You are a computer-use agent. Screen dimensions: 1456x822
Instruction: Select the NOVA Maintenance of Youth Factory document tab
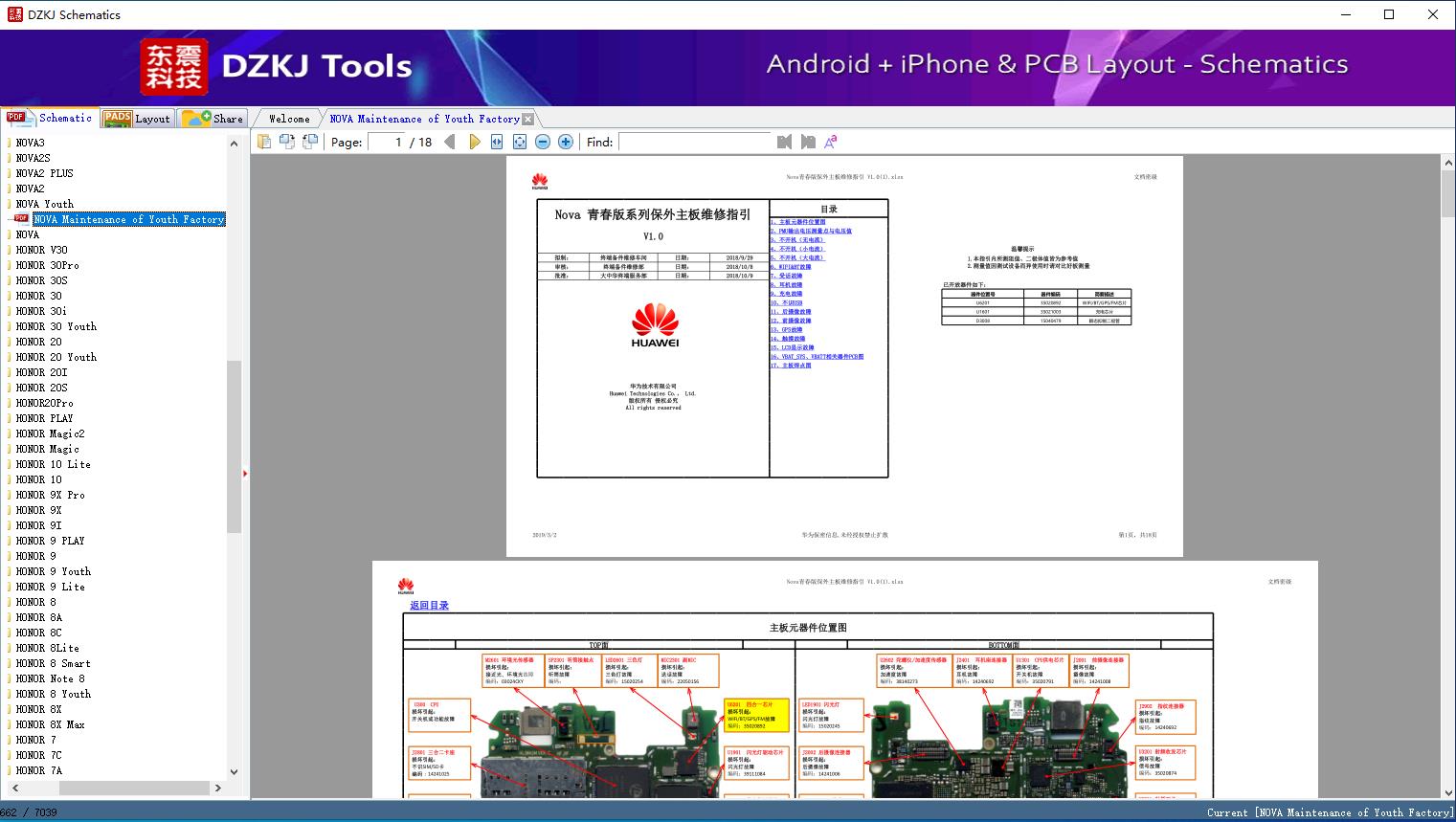(424, 119)
